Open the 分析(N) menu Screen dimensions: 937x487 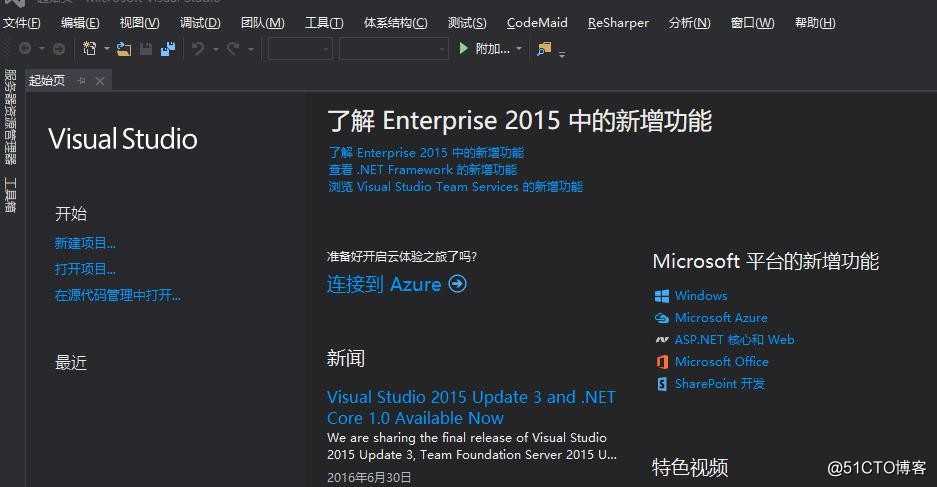[x=689, y=23]
